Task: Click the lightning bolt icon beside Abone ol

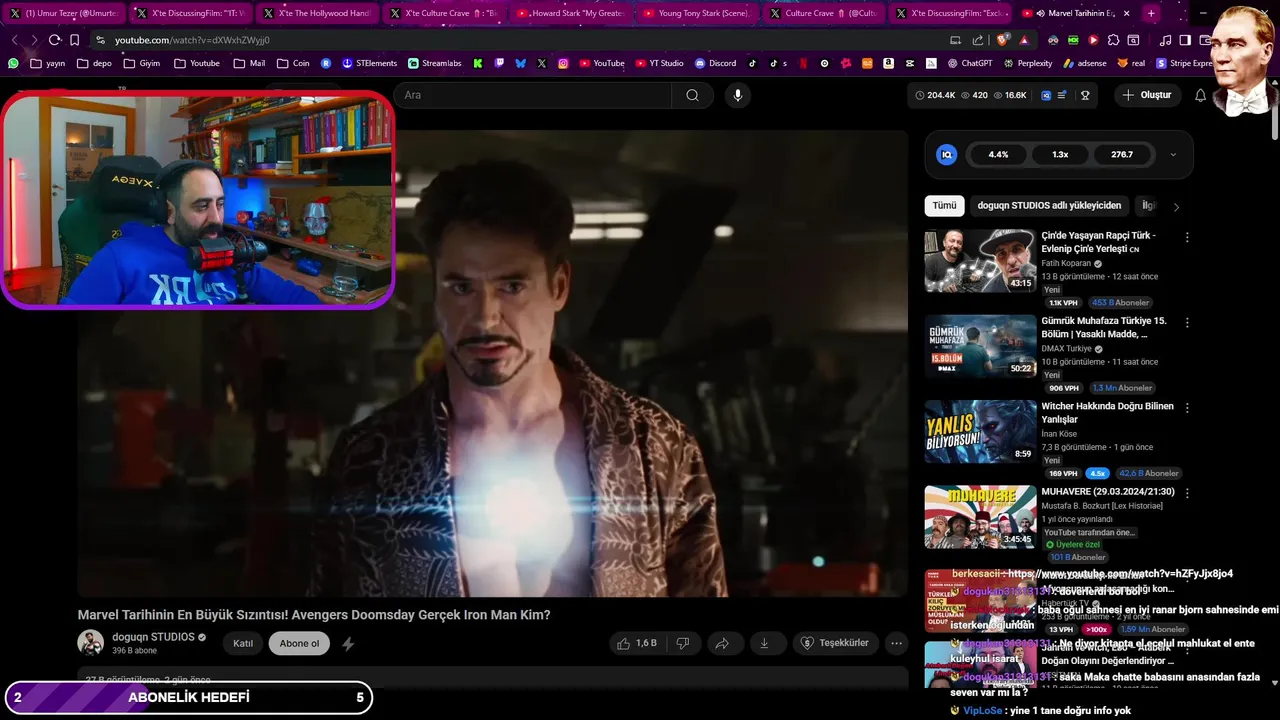Action: 348,644
